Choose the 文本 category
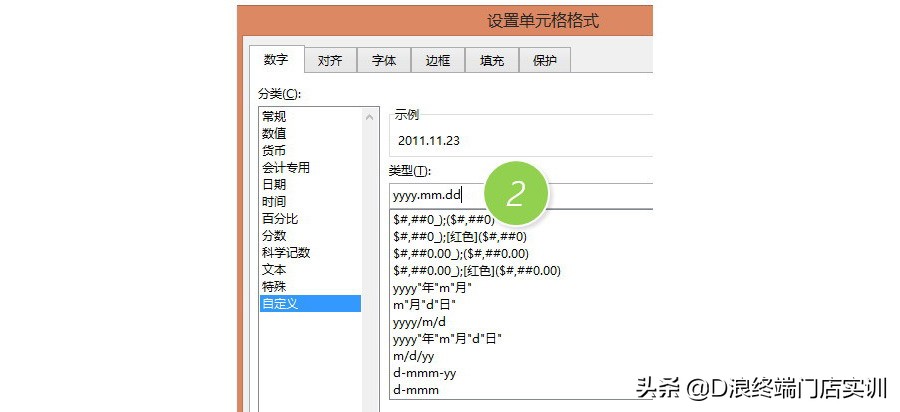Image resolution: width=900 pixels, height=412 pixels. (311, 269)
